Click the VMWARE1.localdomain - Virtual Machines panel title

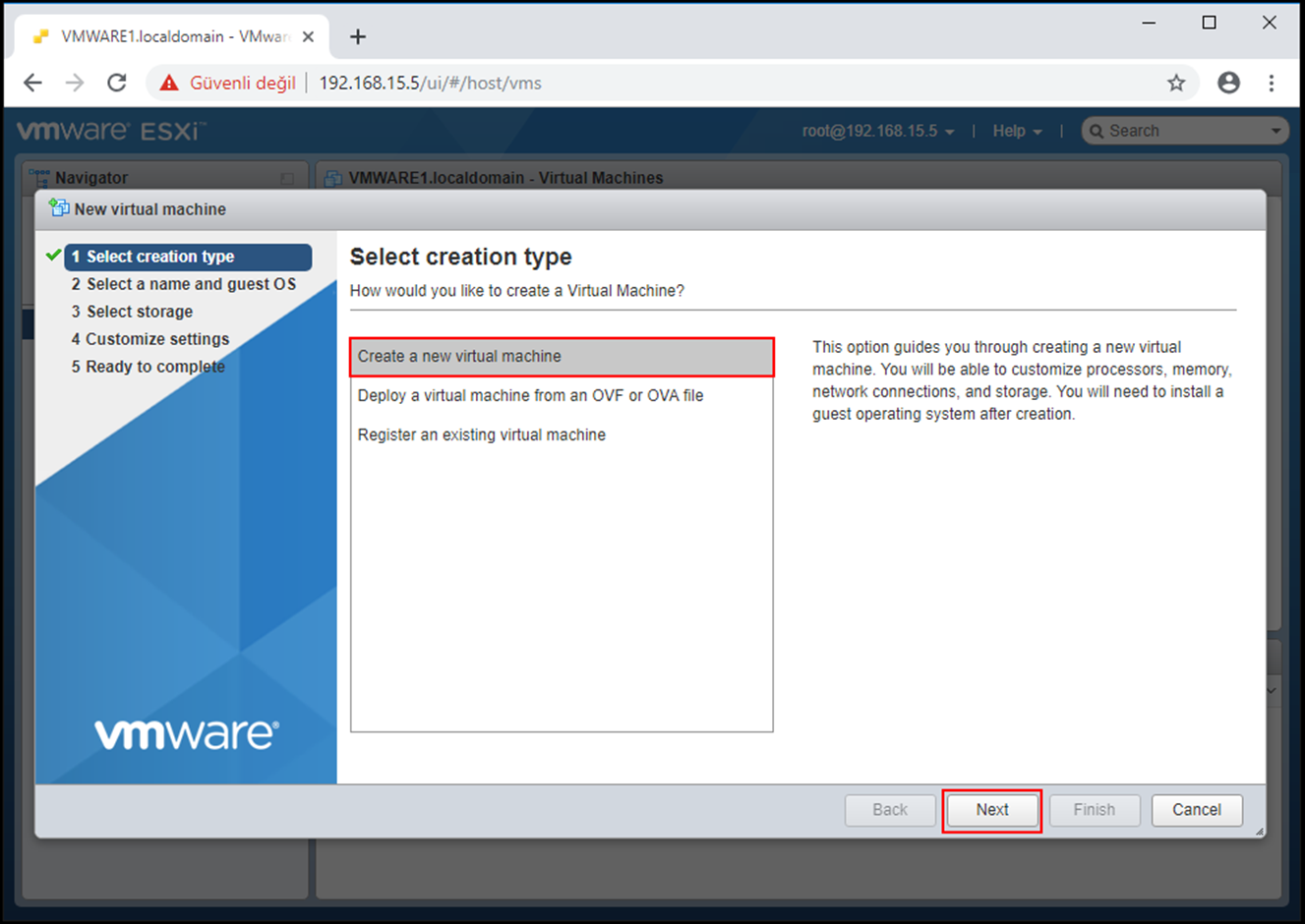505,178
